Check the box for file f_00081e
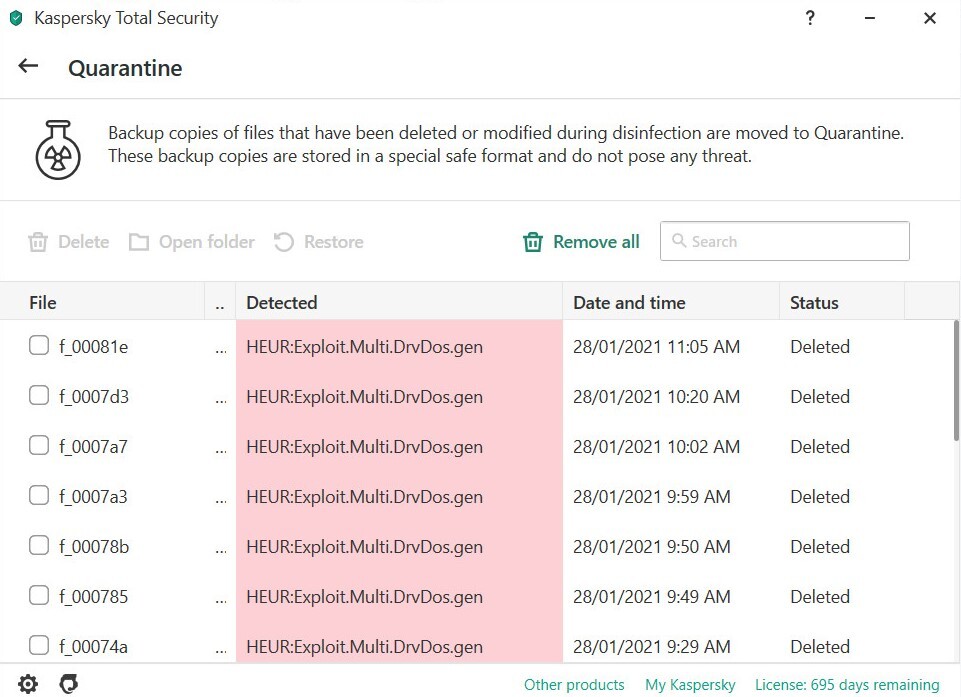This screenshot has height=697, width=961. pyautogui.click(x=39, y=346)
